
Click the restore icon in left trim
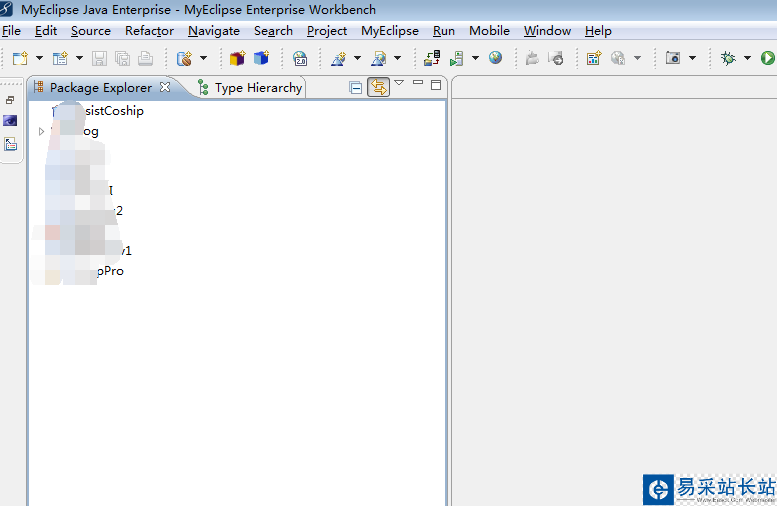coord(10,100)
